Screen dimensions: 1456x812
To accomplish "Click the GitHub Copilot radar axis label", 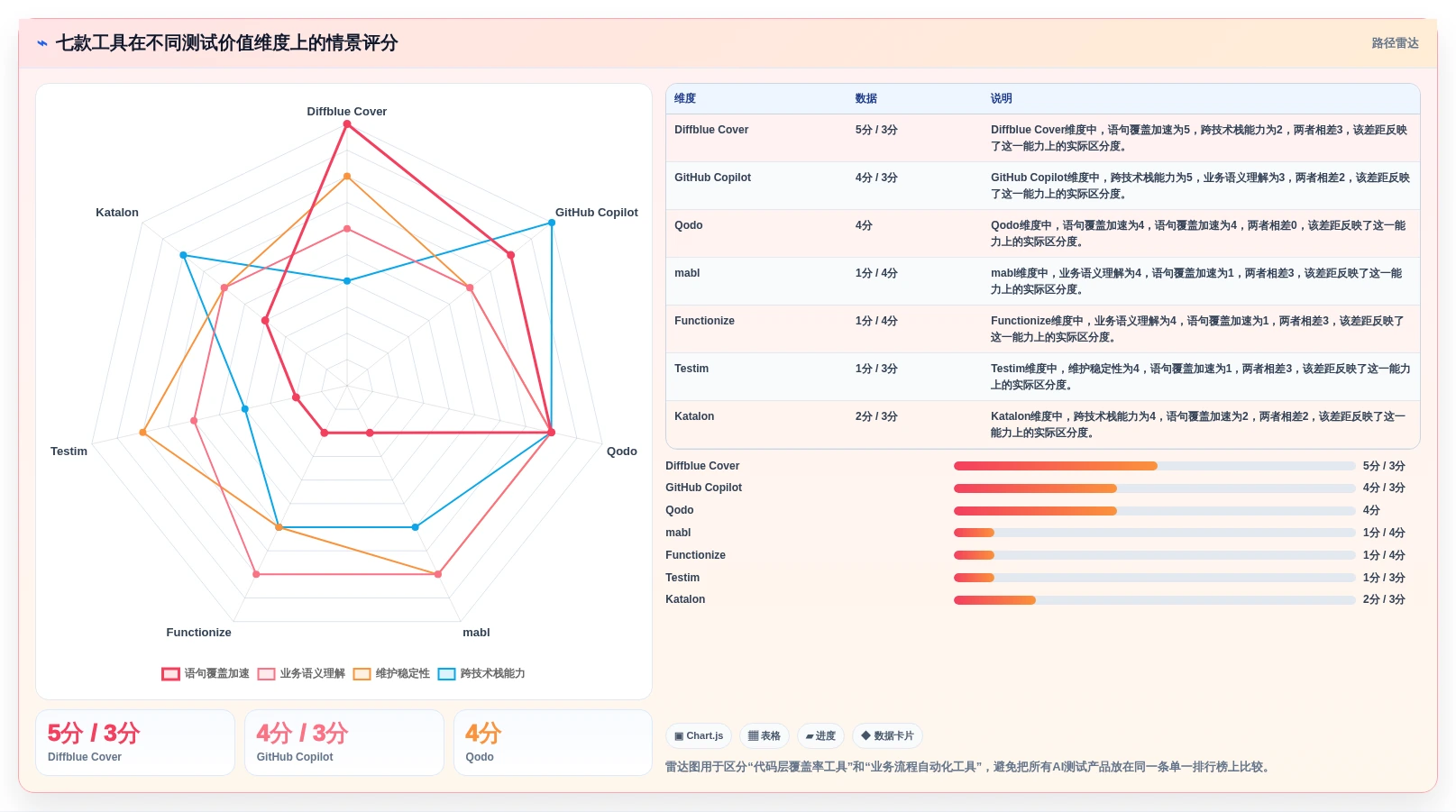I will click(x=597, y=213).
